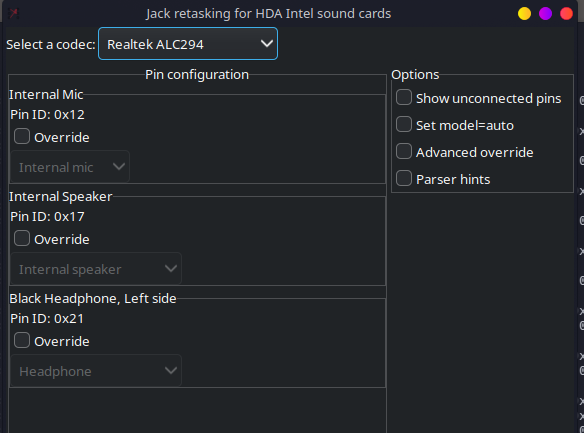This screenshot has width=584, height=433.
Task: Click the Internal speaker dropdown chevron
Action: [x=171, y=268]
